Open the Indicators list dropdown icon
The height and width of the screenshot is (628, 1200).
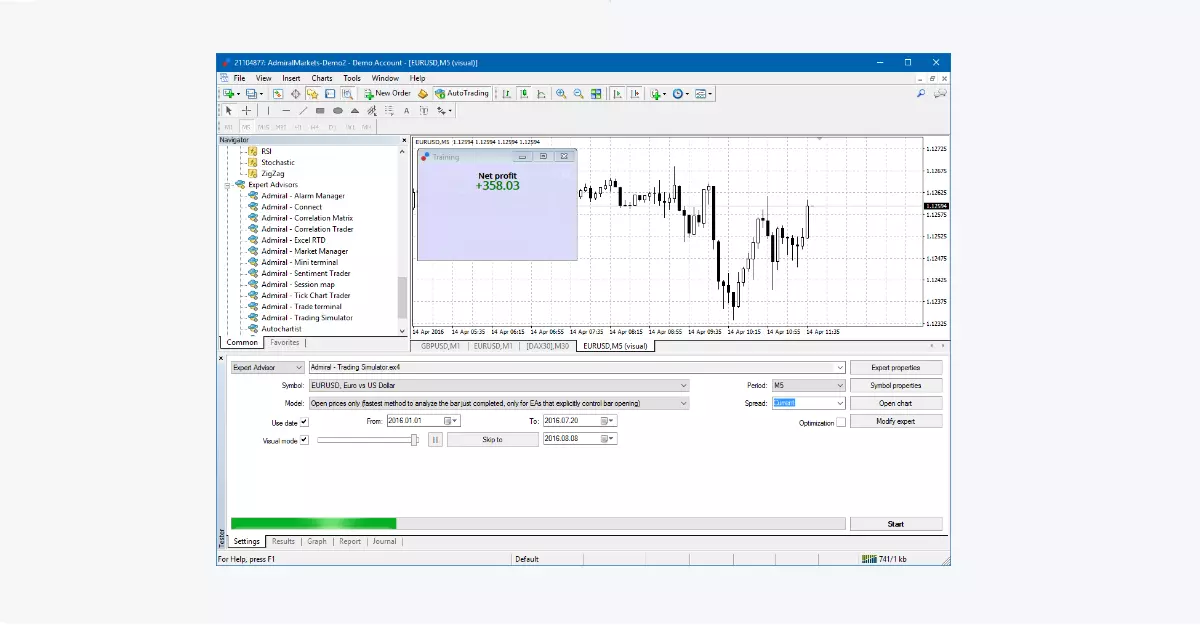[657, 93]
